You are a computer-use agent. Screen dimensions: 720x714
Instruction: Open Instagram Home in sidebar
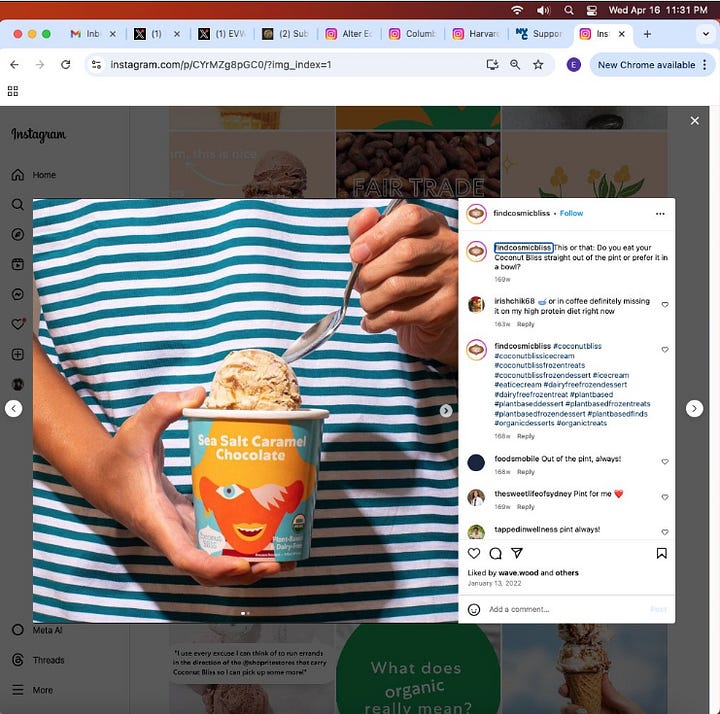tap(34, 175)
